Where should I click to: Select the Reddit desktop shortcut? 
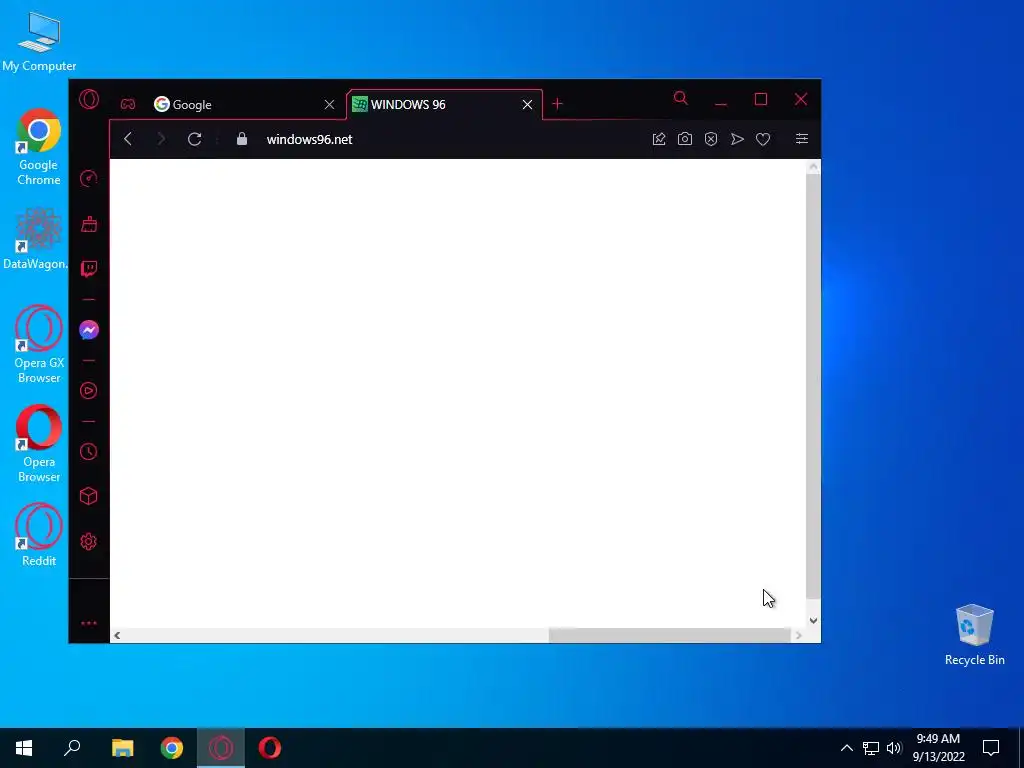39,535
